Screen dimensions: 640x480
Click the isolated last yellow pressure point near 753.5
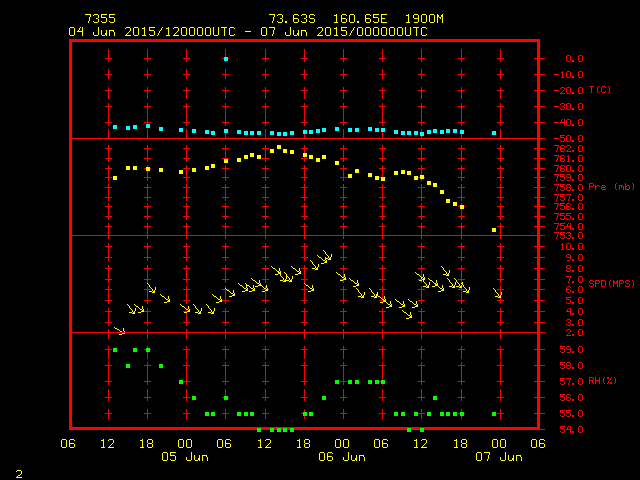(x=494, y=230)
